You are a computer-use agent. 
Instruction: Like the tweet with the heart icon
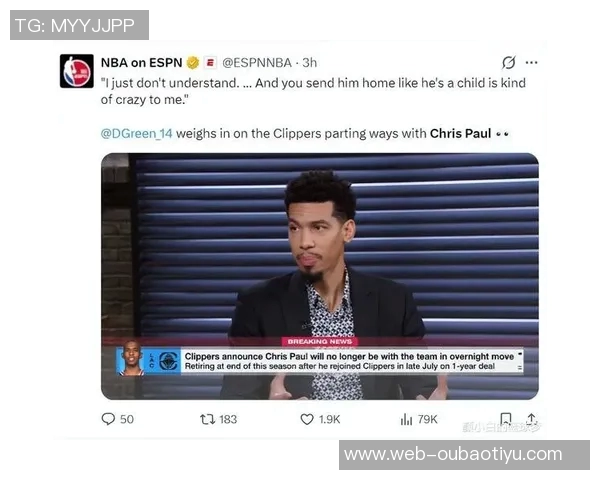[x=307, y=420]
